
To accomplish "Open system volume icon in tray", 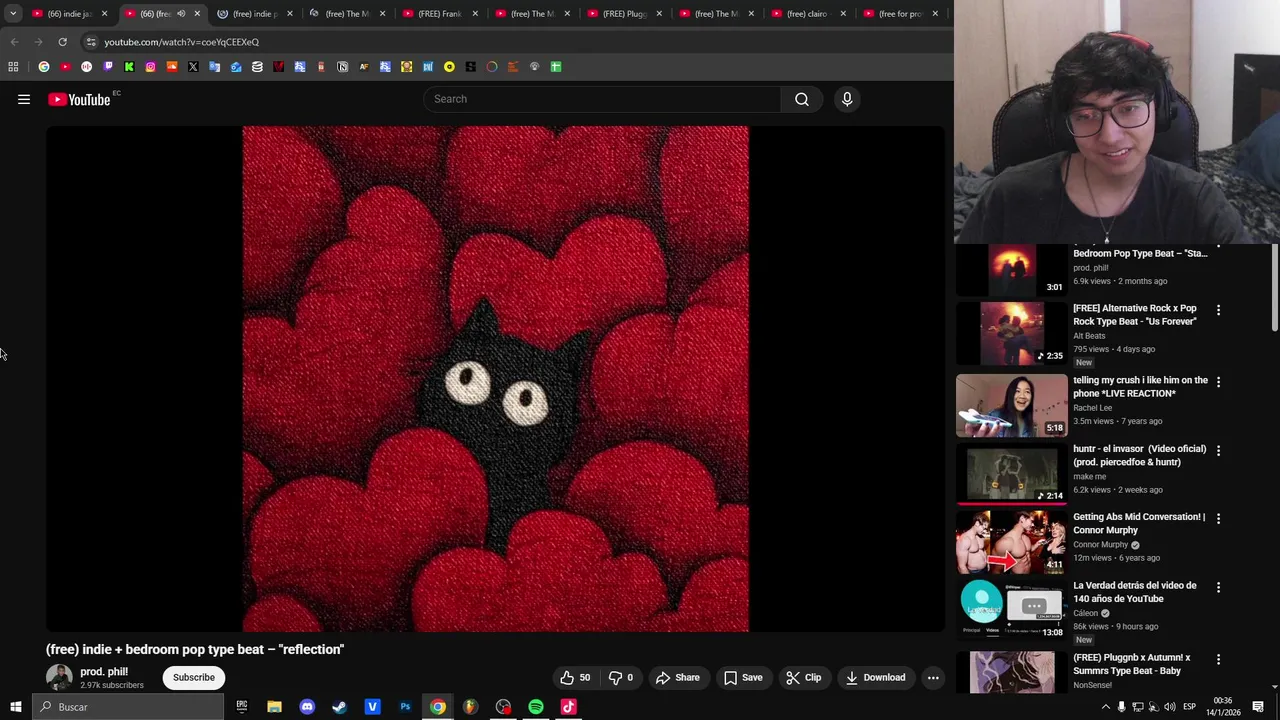I will point(1170,707).
